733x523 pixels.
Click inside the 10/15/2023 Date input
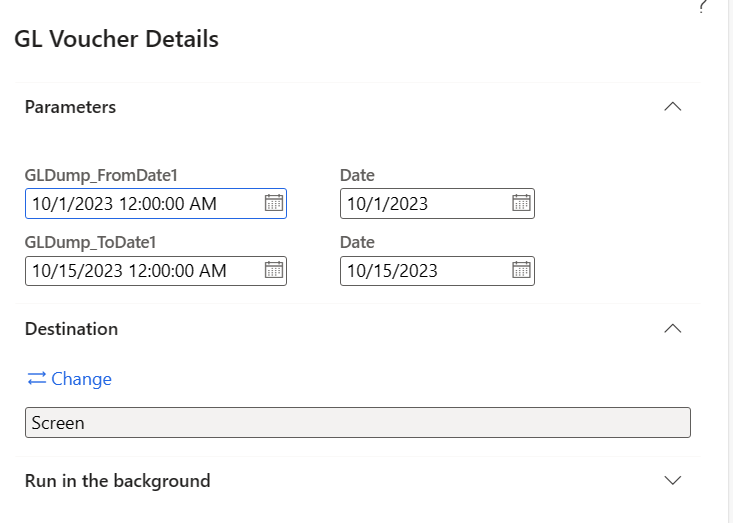pos(420,270)
